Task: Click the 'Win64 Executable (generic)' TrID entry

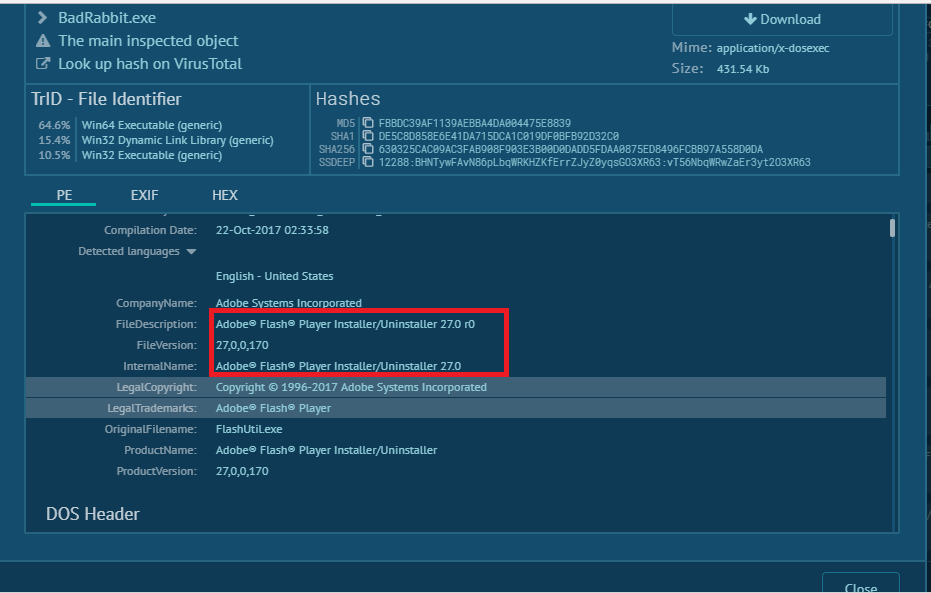Action: 152,125
